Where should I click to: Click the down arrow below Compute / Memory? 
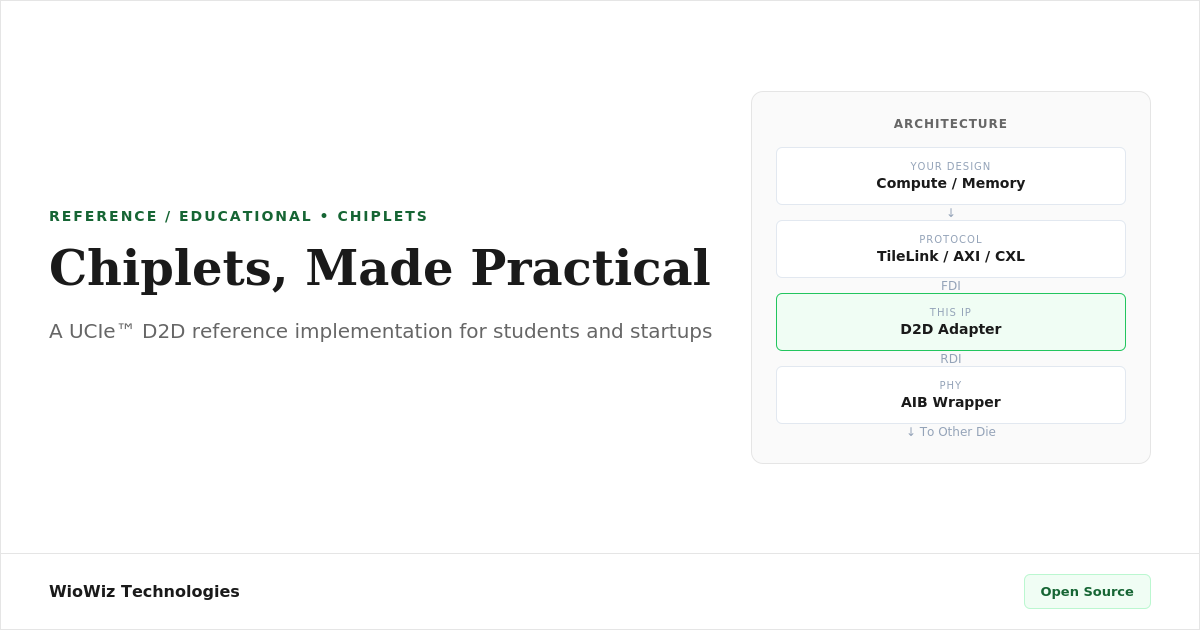[x=951, y=213]
